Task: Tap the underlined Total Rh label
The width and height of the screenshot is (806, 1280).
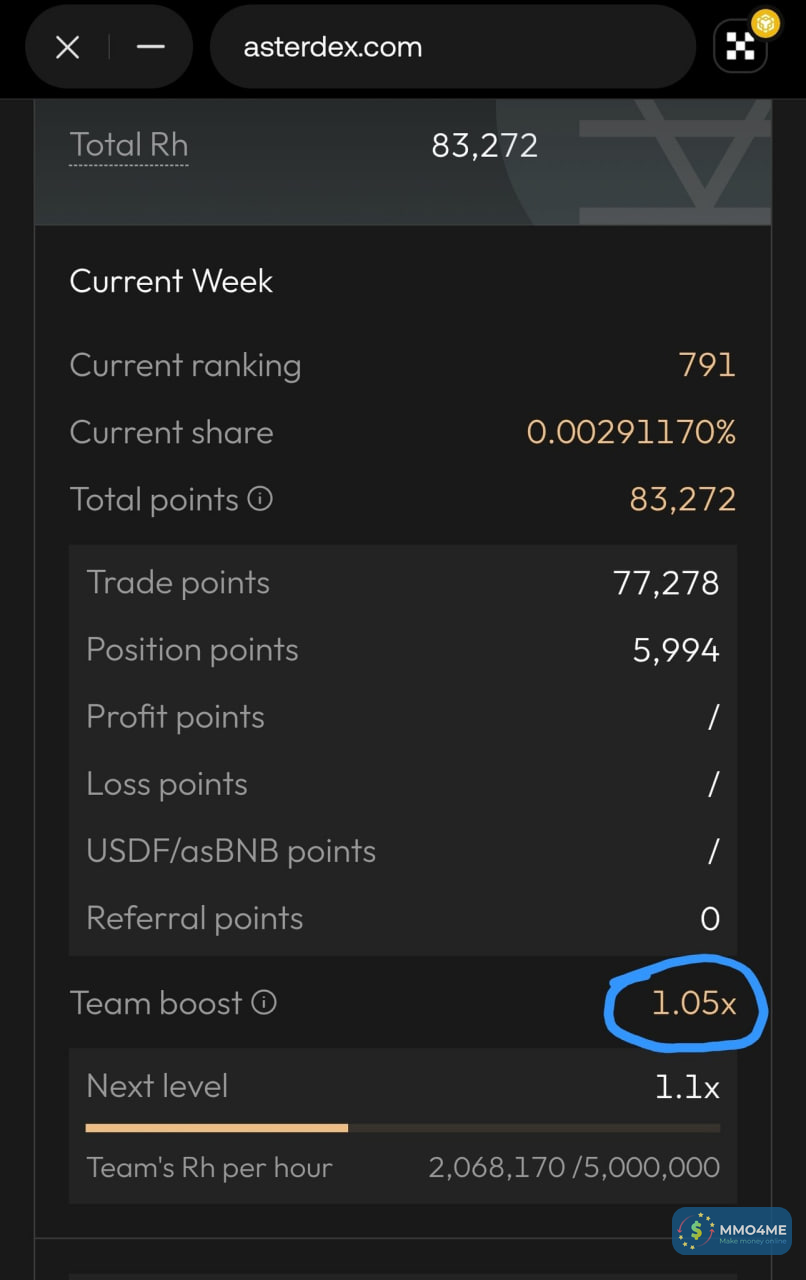Action: click(129, 145)
